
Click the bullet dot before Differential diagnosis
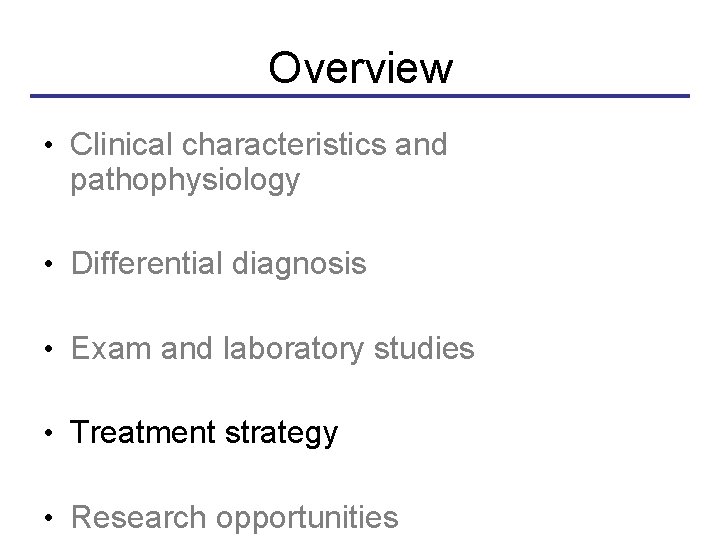(x=48, y=265)
